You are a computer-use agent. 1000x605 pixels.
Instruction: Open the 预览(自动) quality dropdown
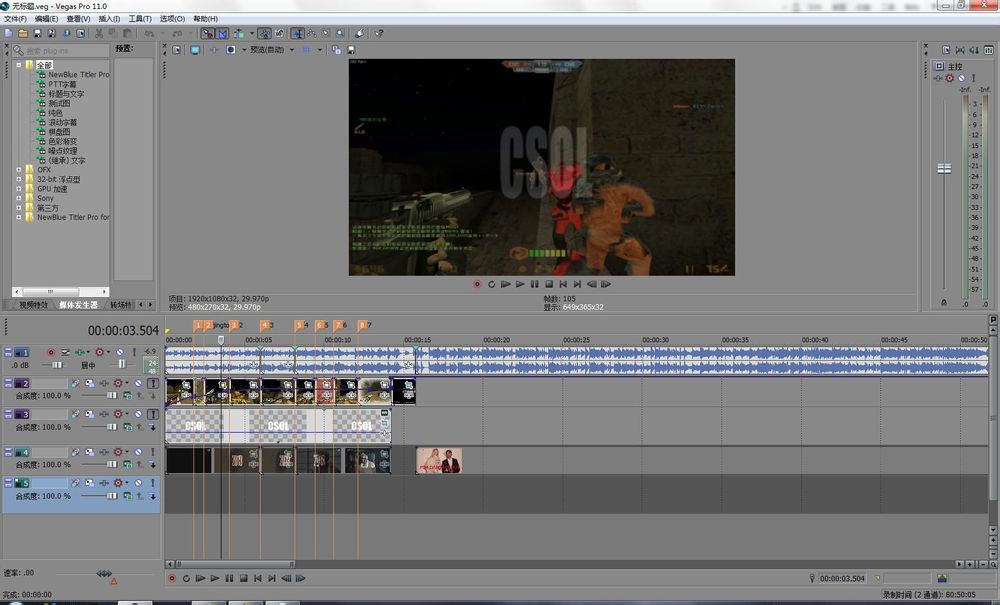[x=292, y=50]
